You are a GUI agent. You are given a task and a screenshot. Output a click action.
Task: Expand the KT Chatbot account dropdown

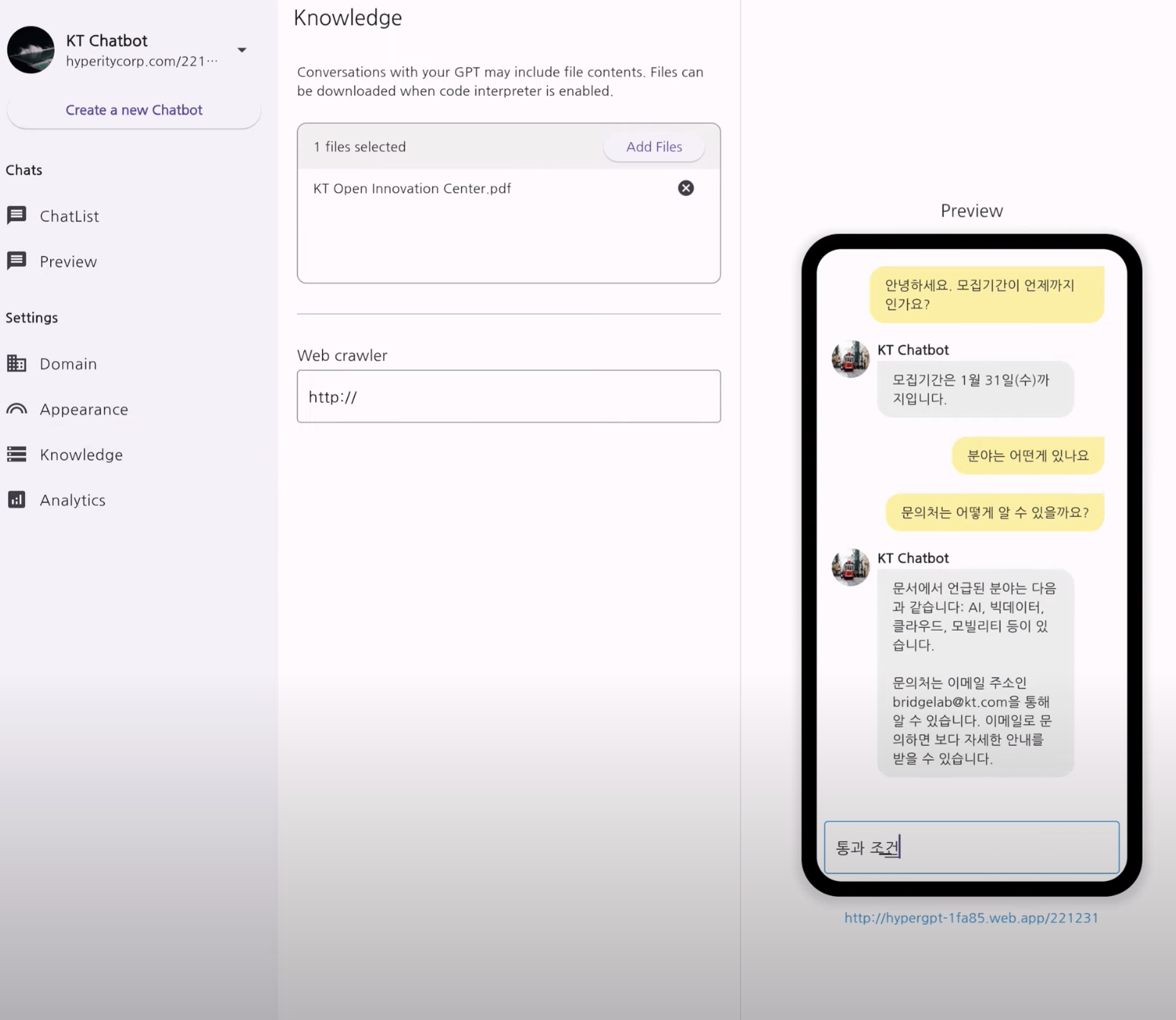click(x=242, y=49)
